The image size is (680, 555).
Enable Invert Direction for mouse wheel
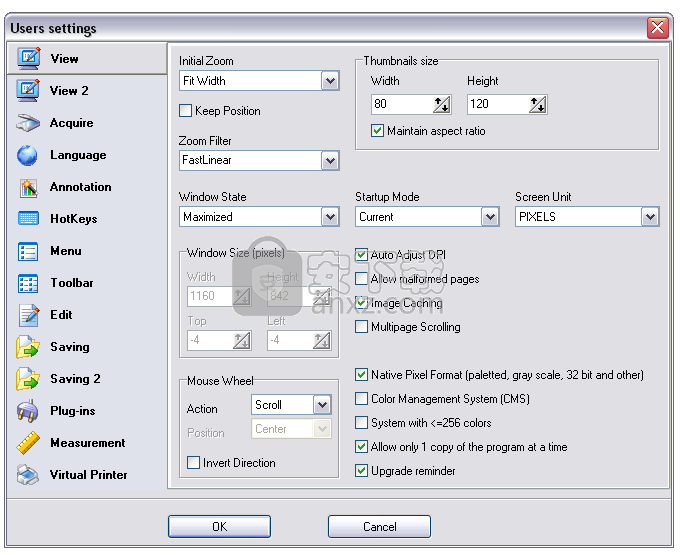coord(193,463)
